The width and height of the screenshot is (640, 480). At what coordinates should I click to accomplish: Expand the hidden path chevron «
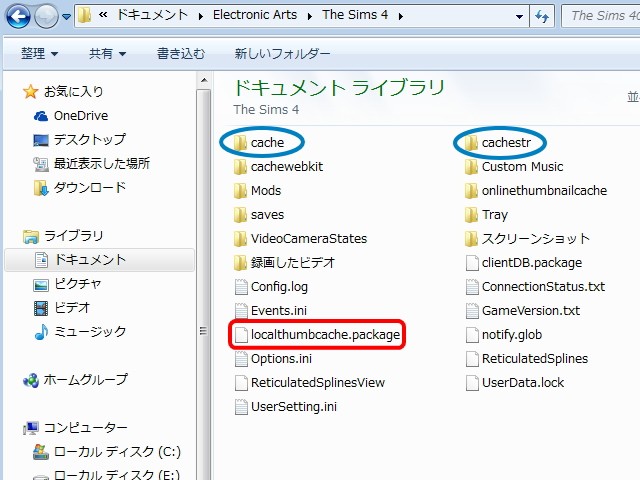click(103, 15)
